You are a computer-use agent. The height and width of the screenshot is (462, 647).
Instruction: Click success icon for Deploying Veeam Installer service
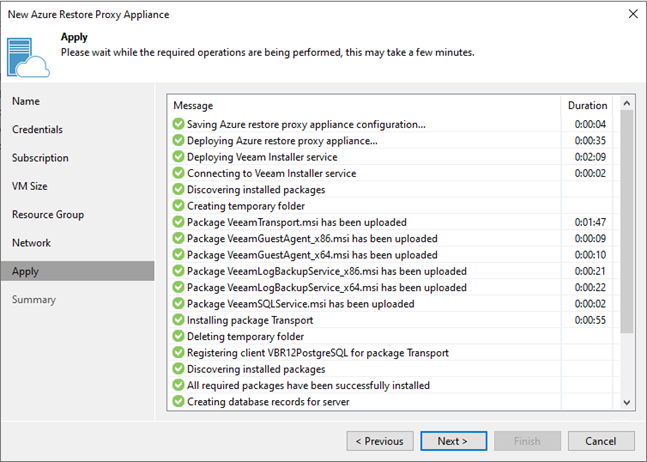coord(178,157)
